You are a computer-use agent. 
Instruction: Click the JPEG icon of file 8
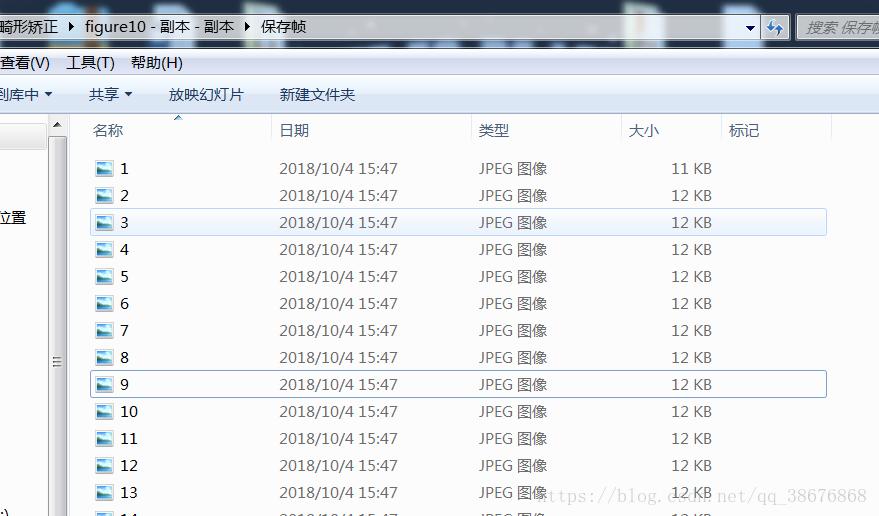coord(104,357)
